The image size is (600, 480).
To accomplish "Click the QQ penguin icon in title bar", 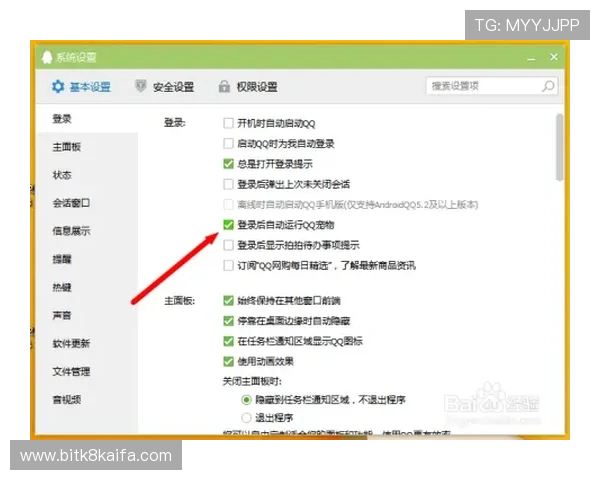I will tap(47, 57).
